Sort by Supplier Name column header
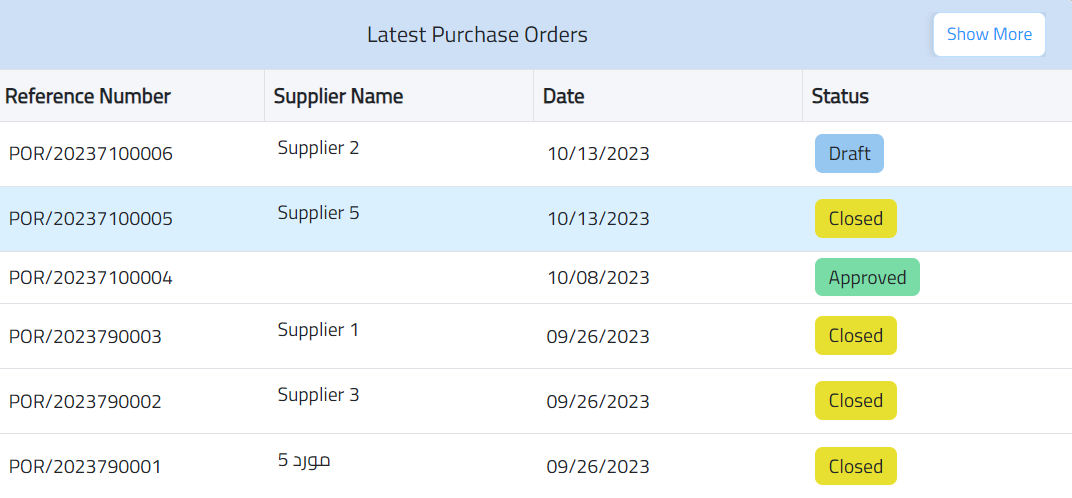The image size is (1072, 498). (x=339, y=96)
